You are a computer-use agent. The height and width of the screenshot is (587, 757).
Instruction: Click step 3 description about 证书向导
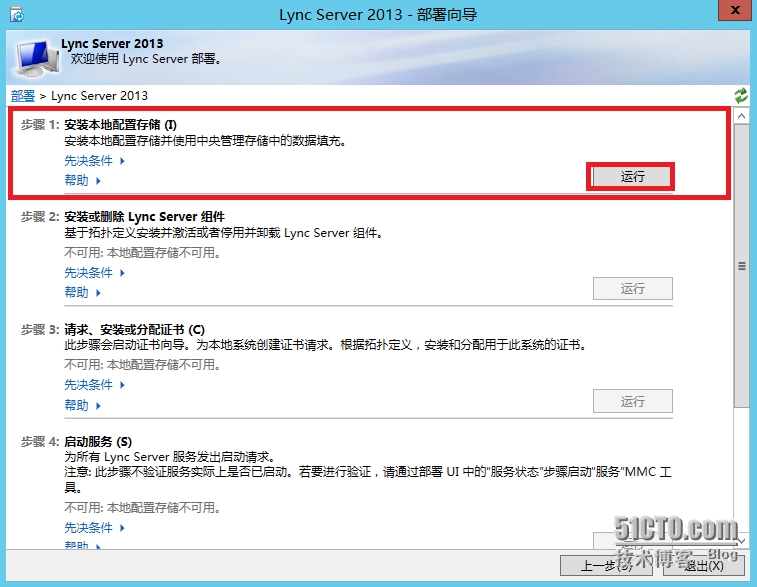pyautogui.click(x=326, y=345)
